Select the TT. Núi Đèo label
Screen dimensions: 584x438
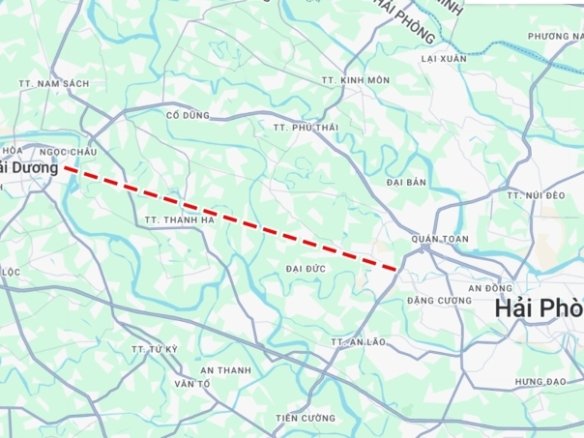536,195
